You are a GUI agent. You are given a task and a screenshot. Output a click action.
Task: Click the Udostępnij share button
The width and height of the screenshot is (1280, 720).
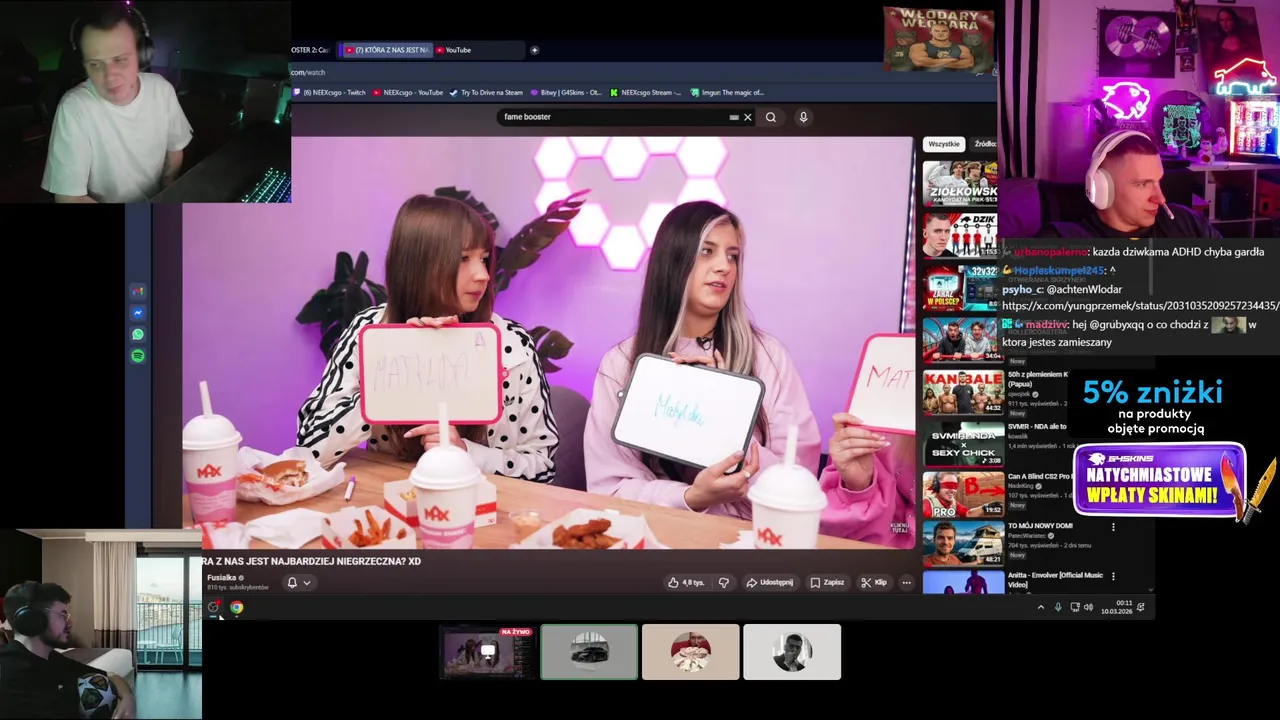pyautogui.click(x=770, y=582)
